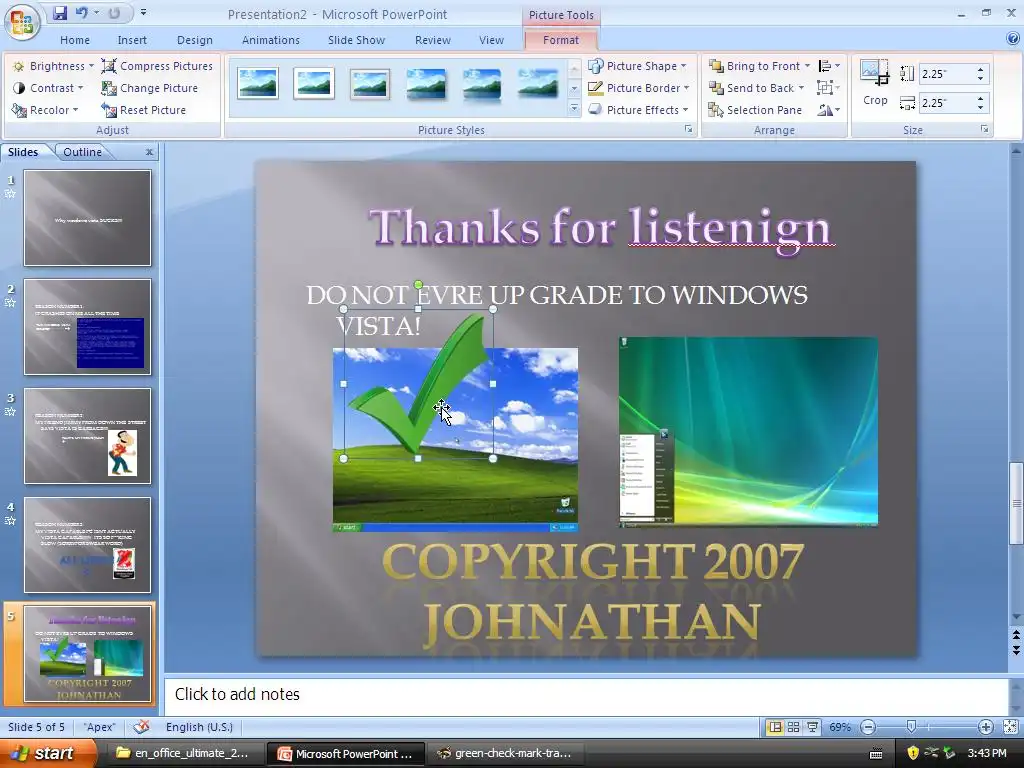Open PowerPoint Help icon
This screenshot has width=1024, height=768.
click(1013, 39)
